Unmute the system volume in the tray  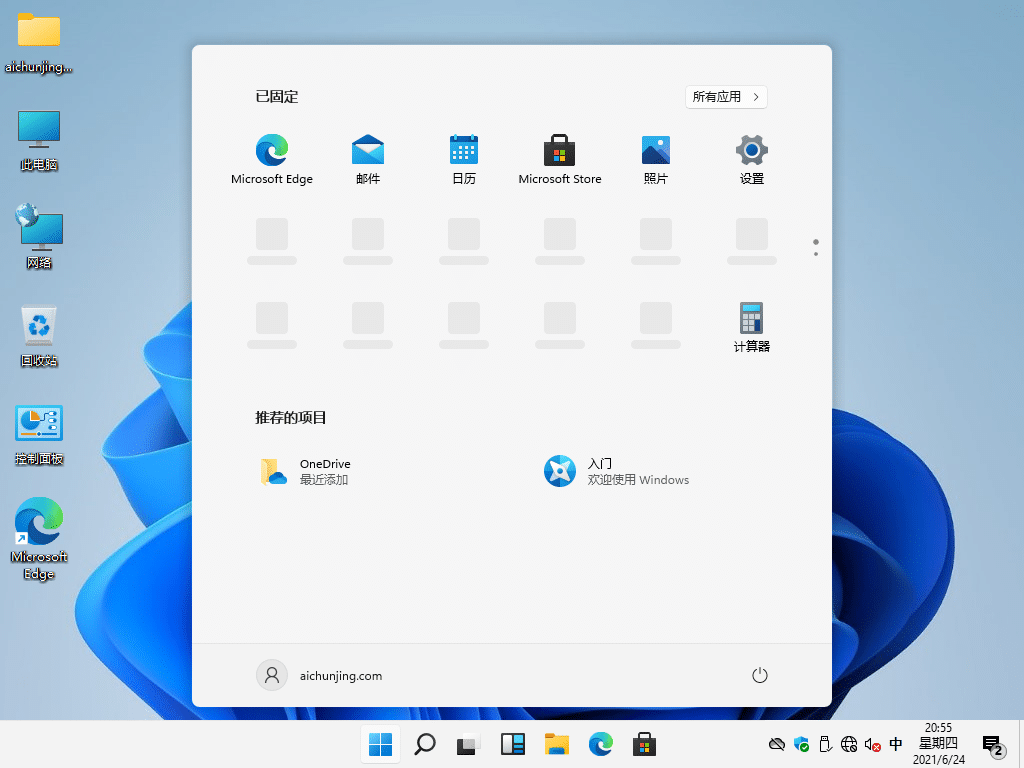[872, 744]
